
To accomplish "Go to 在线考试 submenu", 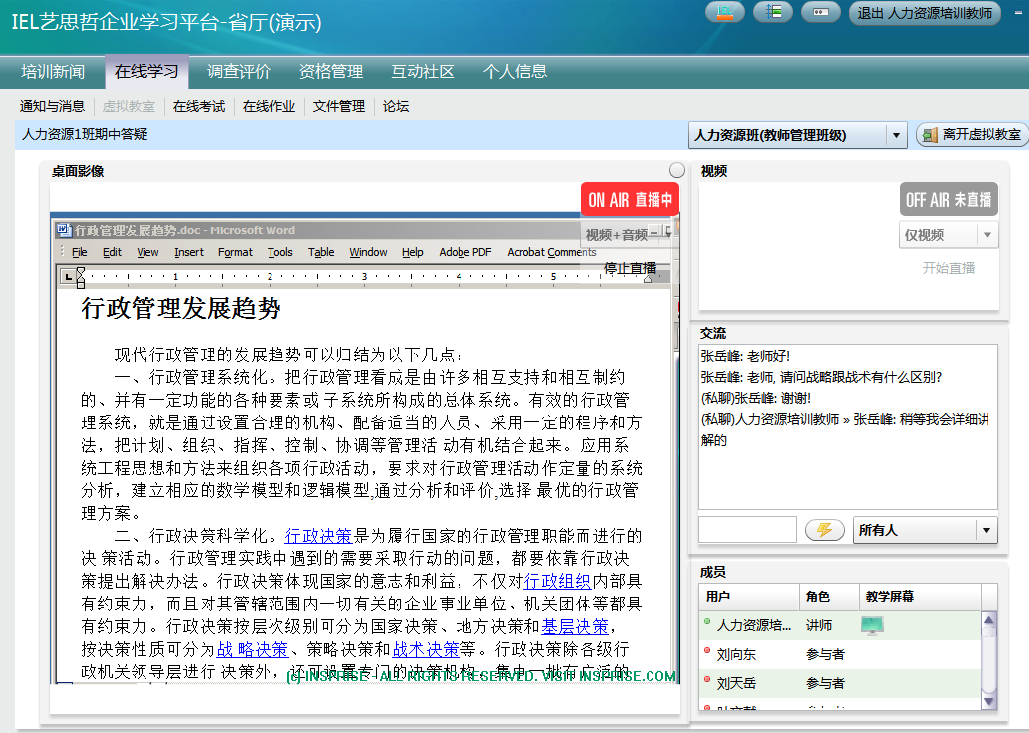I will coord(199,106).
